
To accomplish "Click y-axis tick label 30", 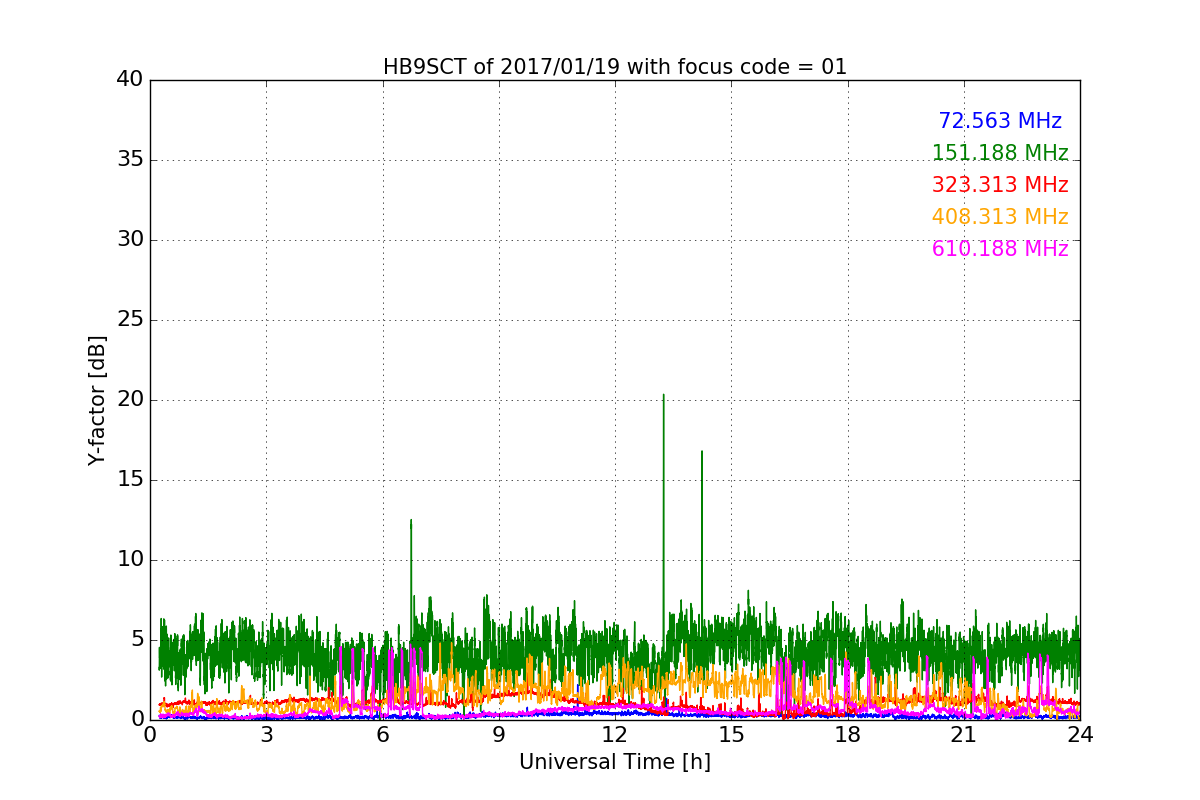I will (x=130, y=240).
